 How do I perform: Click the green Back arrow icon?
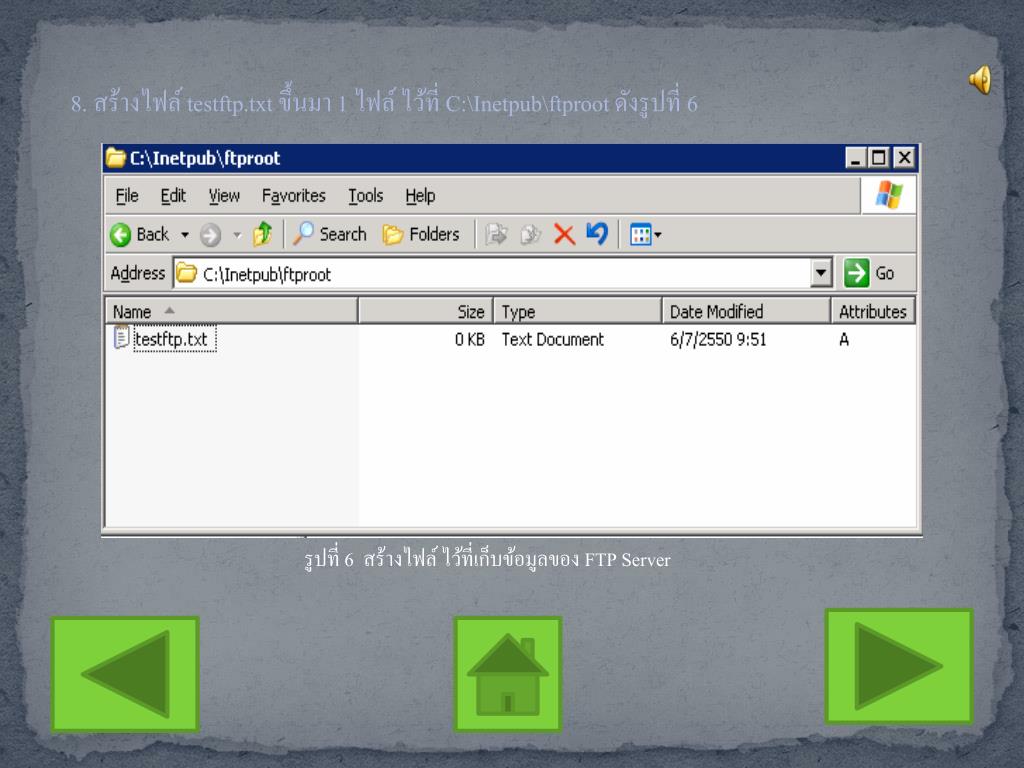click(x=120, y=234)
